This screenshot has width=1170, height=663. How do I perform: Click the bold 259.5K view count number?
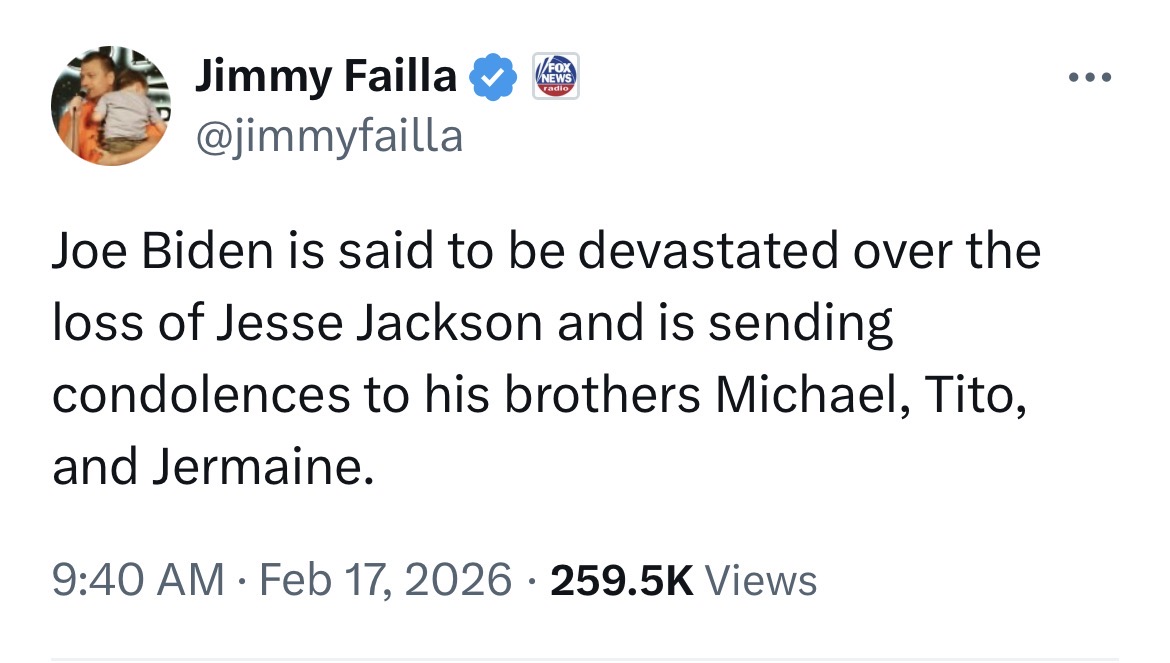[x=621, y=580]
